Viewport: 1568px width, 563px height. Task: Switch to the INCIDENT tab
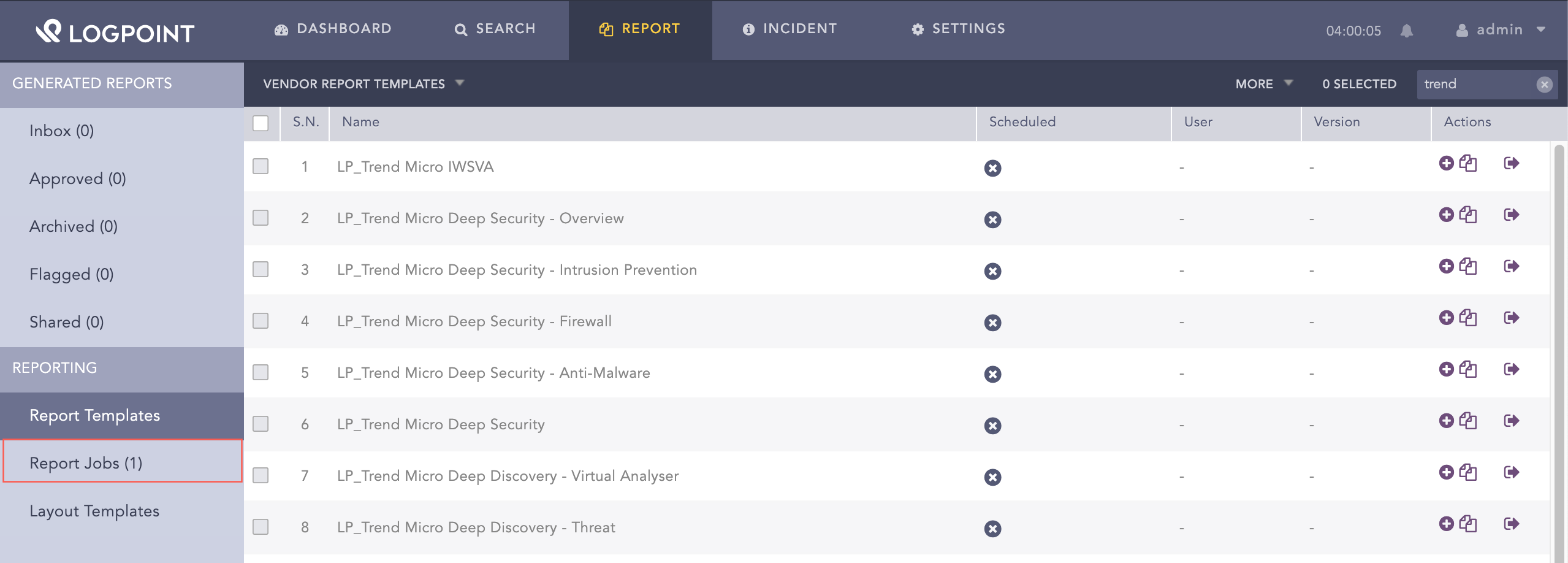click(790, 29)
